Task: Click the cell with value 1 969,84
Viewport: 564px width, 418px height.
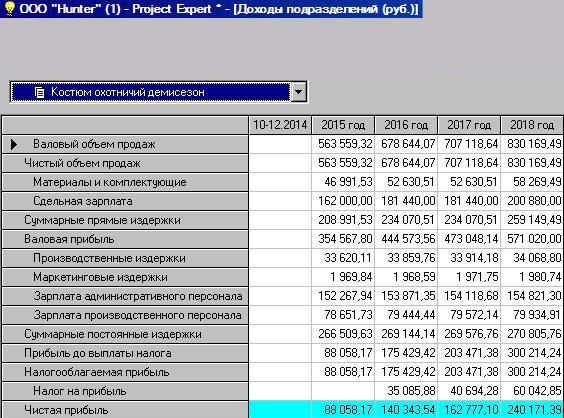Action: tap(343, 277)
